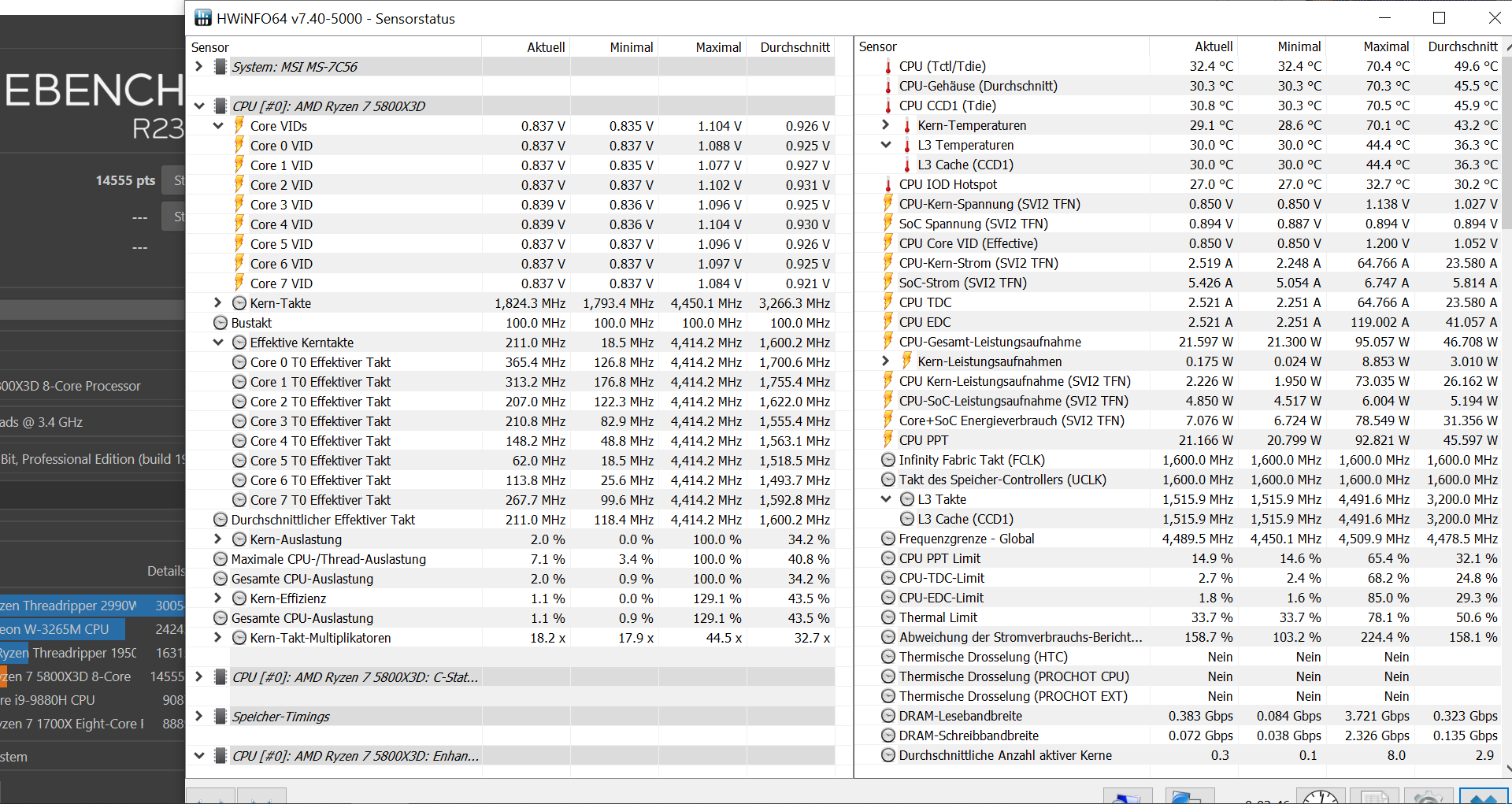The width and height of the screenshot is (1512, 804).
Task: Click the clock icon beside Thermische Drosselung (HTC)
Action: coord(888,657)
